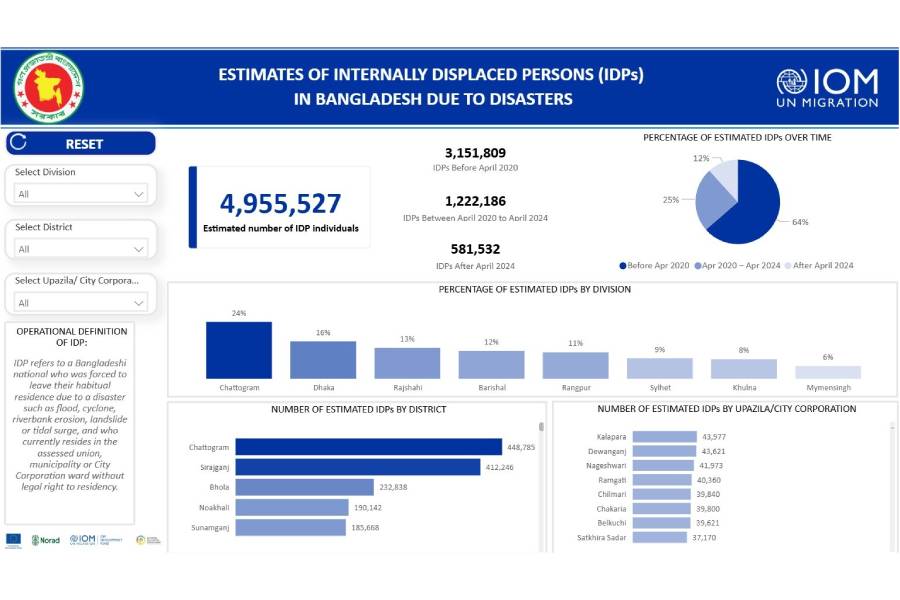Click the Norad logo in footer
The height and width of the screenshot is (600, 900).
(46, 540)
